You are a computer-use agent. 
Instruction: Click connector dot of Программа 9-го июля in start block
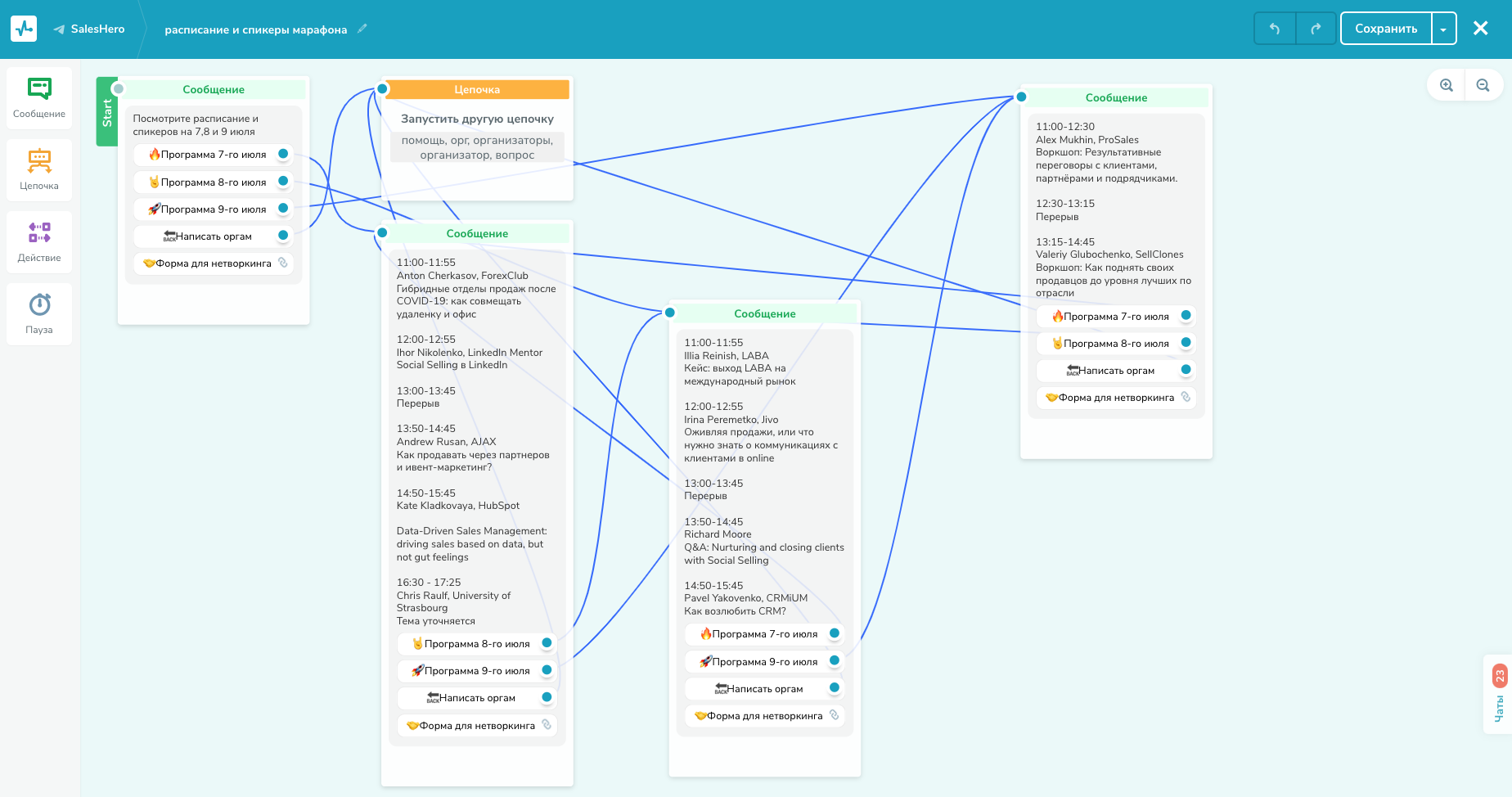(283, 208)
